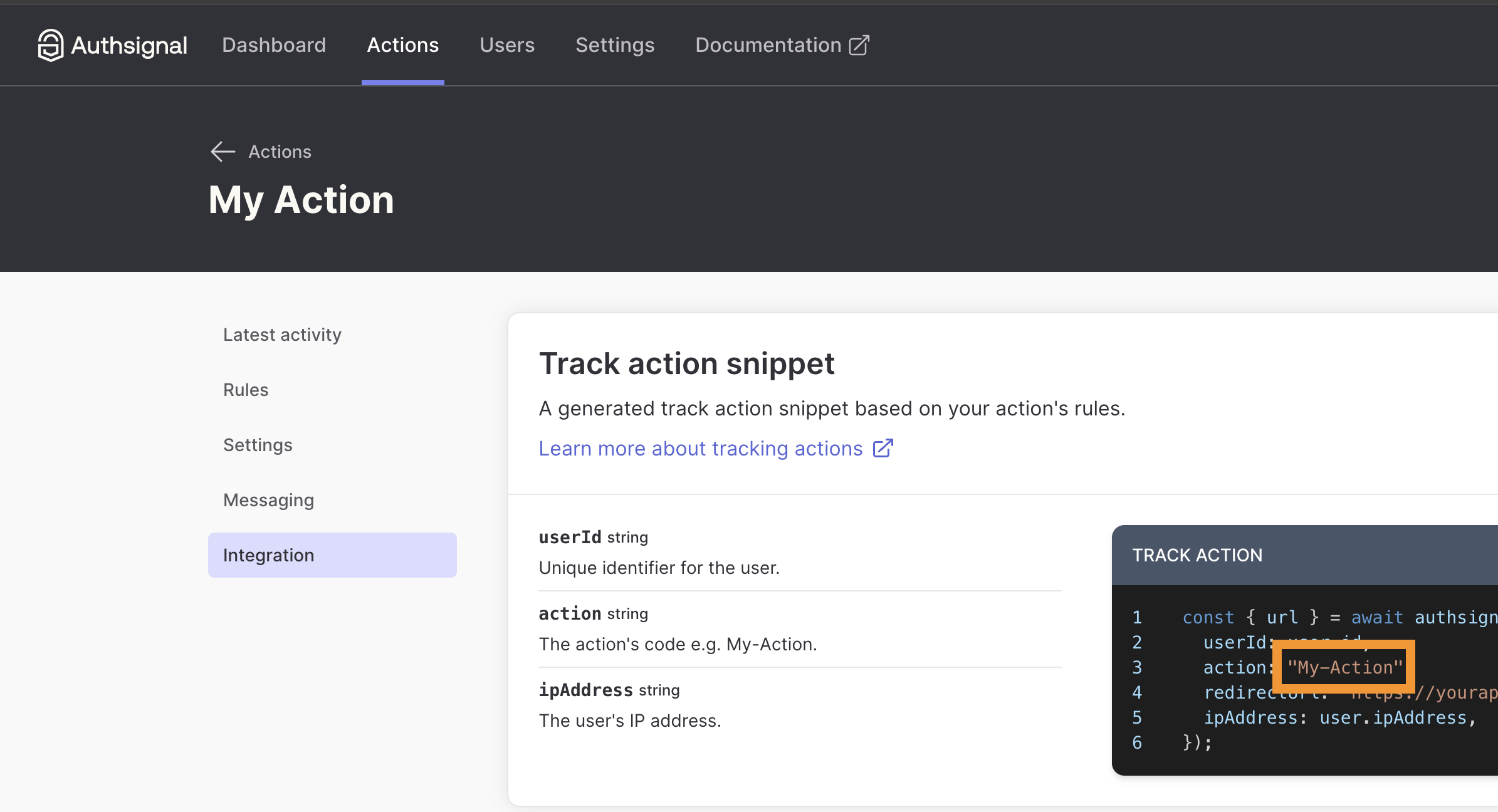Click the ipAddress parameter name

coord(586,690)
